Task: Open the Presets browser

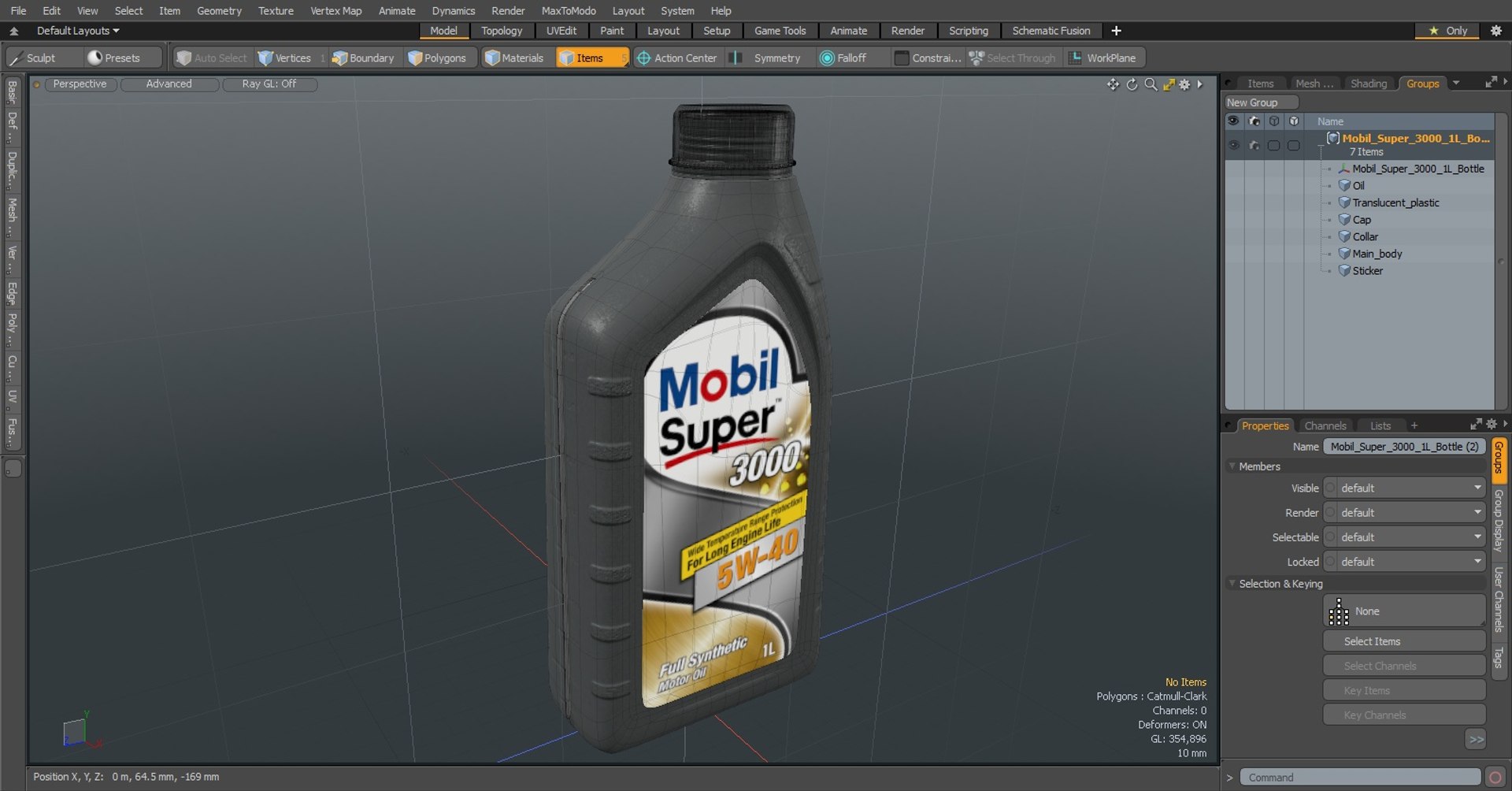Action: point(122,58)
